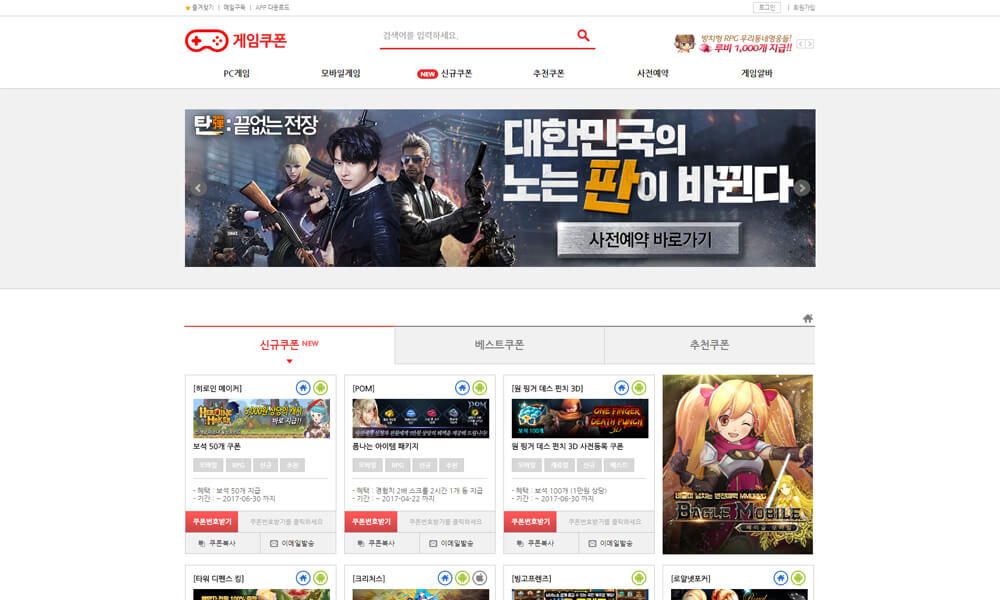
Task: Click the Android icon on the 로얄넷포커 card
Action: pos(798,578)
